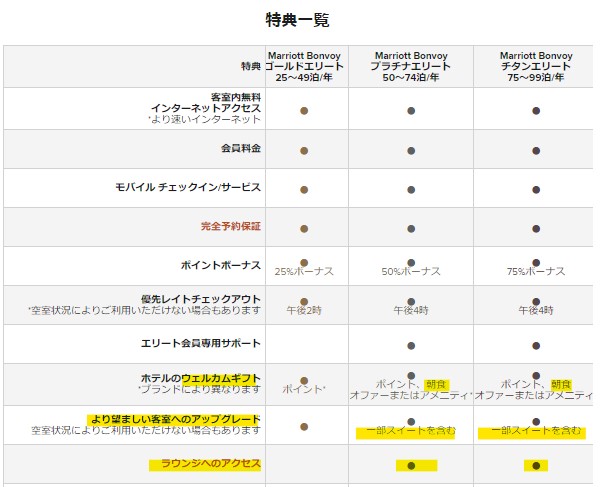Click the 特典一覧 heading text
This screenshot has height=487, width=610.
(297, 20)
